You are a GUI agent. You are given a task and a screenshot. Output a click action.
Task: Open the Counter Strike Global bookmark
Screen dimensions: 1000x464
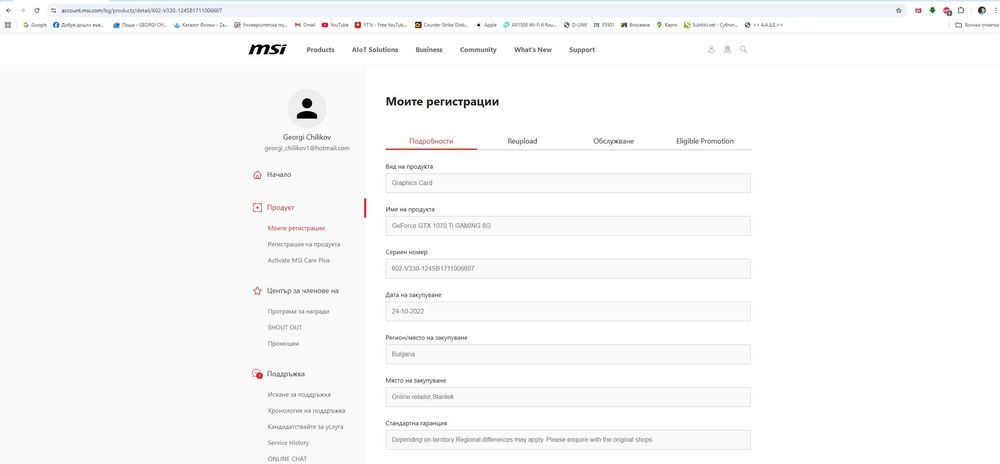point(441,25)
